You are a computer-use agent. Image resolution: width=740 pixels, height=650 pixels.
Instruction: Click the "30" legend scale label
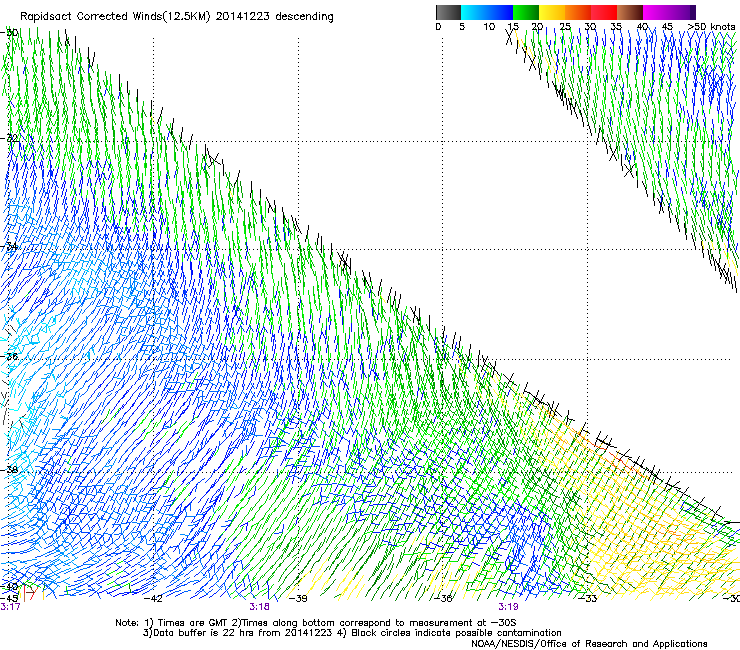click(x=590, y=27)
